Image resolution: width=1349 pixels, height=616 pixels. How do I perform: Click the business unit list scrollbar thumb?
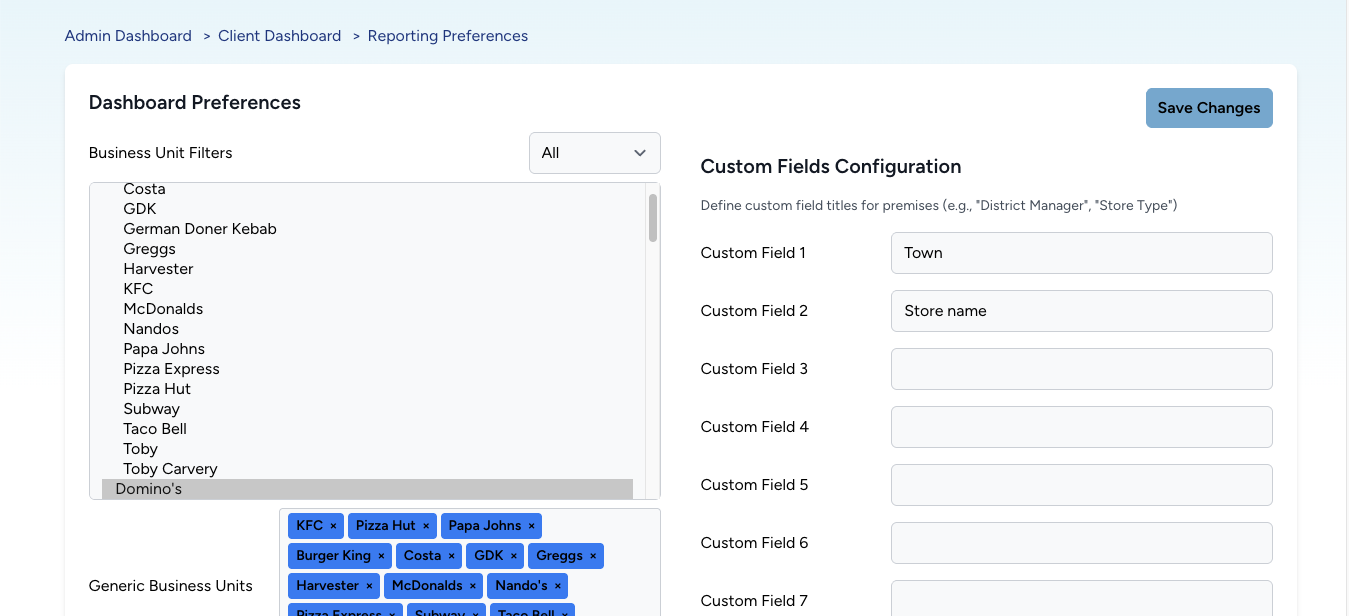(x=653, y=218)
